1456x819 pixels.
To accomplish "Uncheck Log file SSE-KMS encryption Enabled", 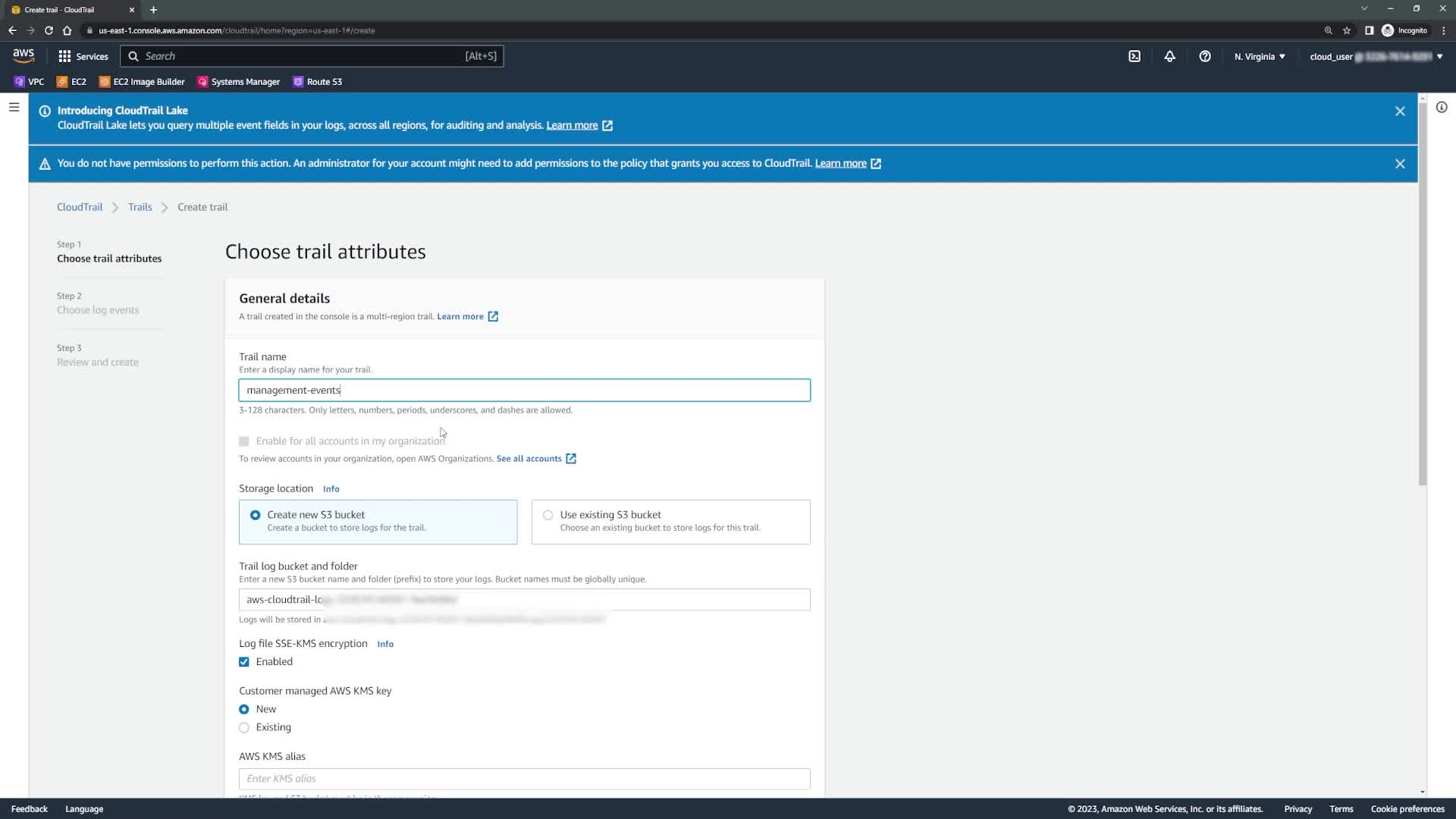I will 244,662.
